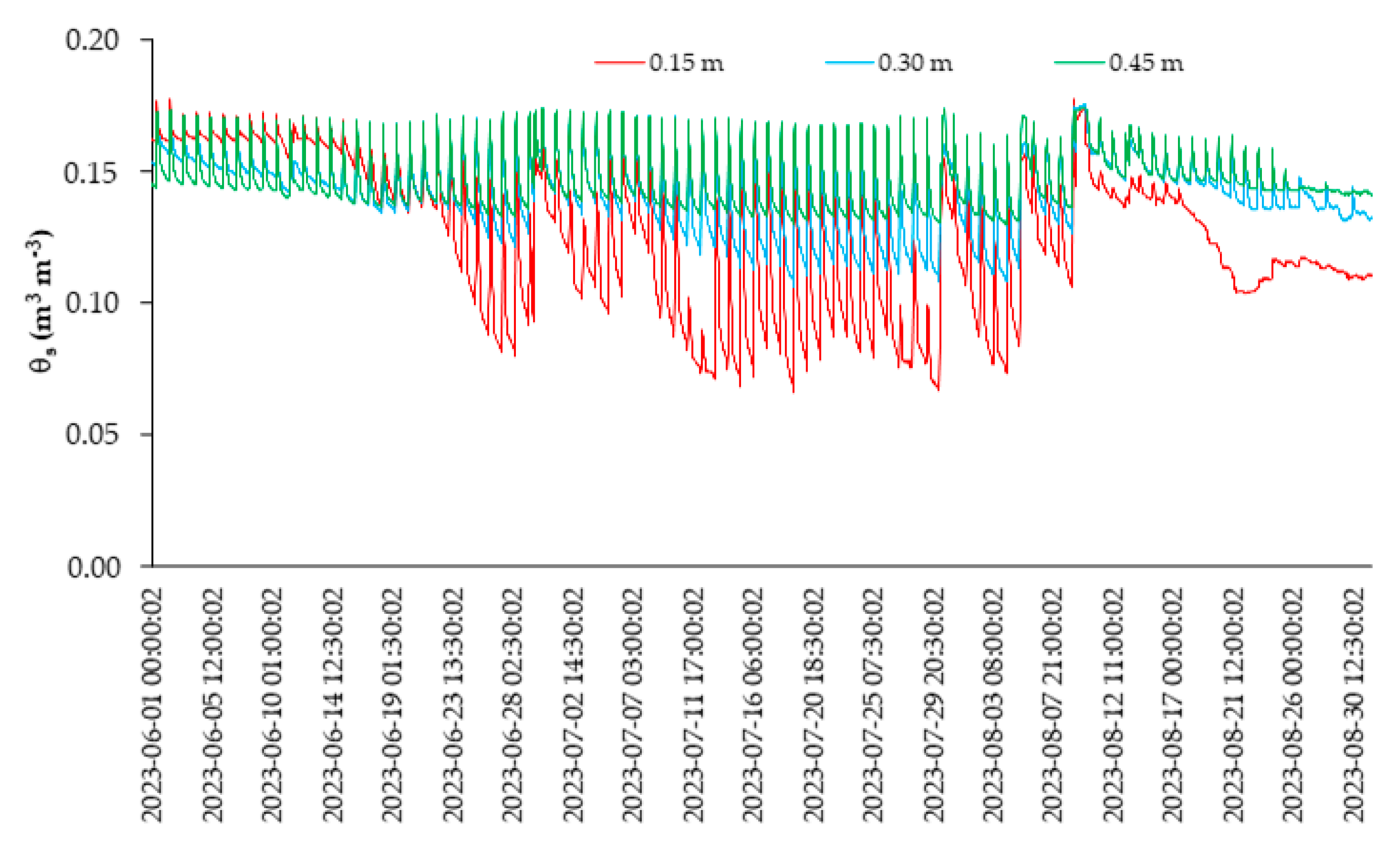
Task: Select the 0.05 y-axis tick label
Action: click(92, 434)
